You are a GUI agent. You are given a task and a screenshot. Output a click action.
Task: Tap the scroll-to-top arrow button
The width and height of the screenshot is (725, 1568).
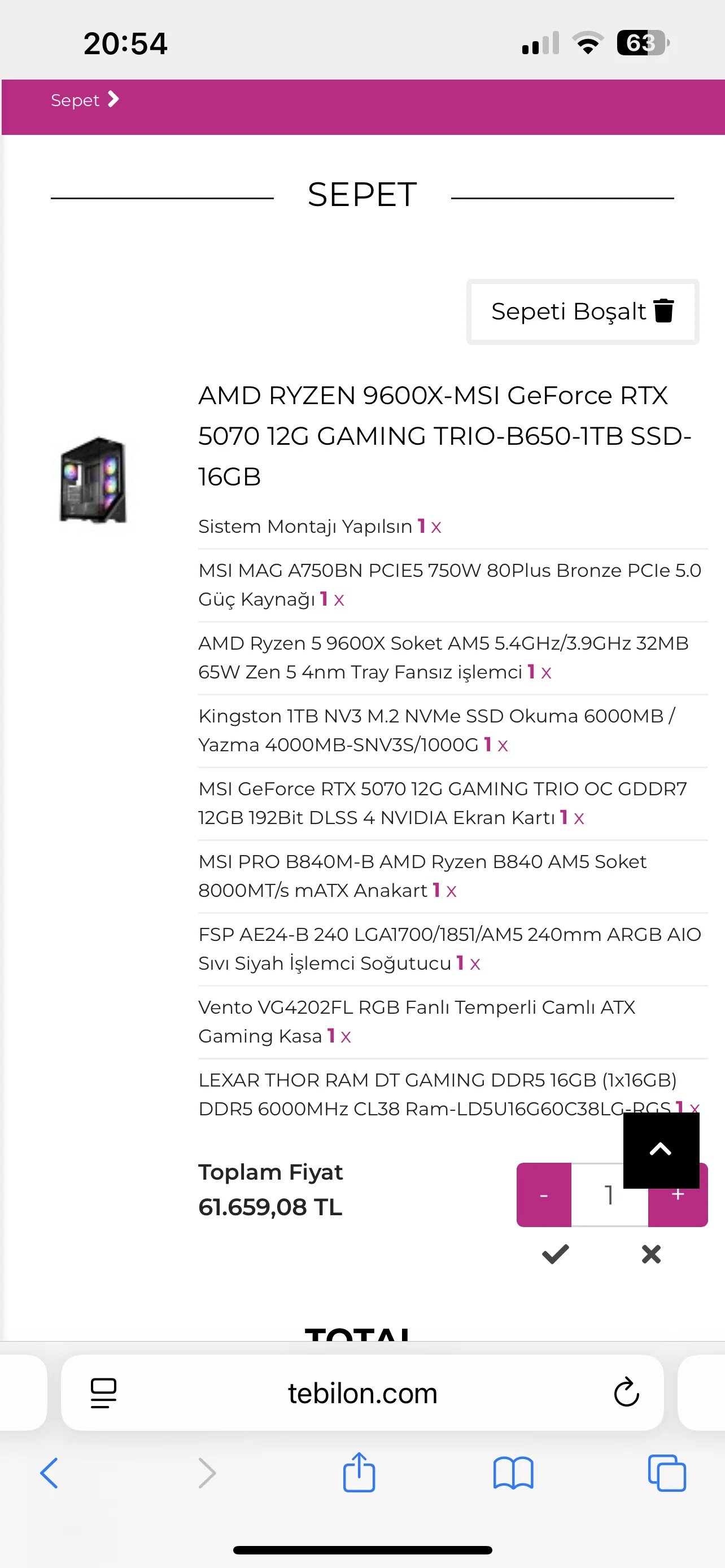(x=661, y=1150)
